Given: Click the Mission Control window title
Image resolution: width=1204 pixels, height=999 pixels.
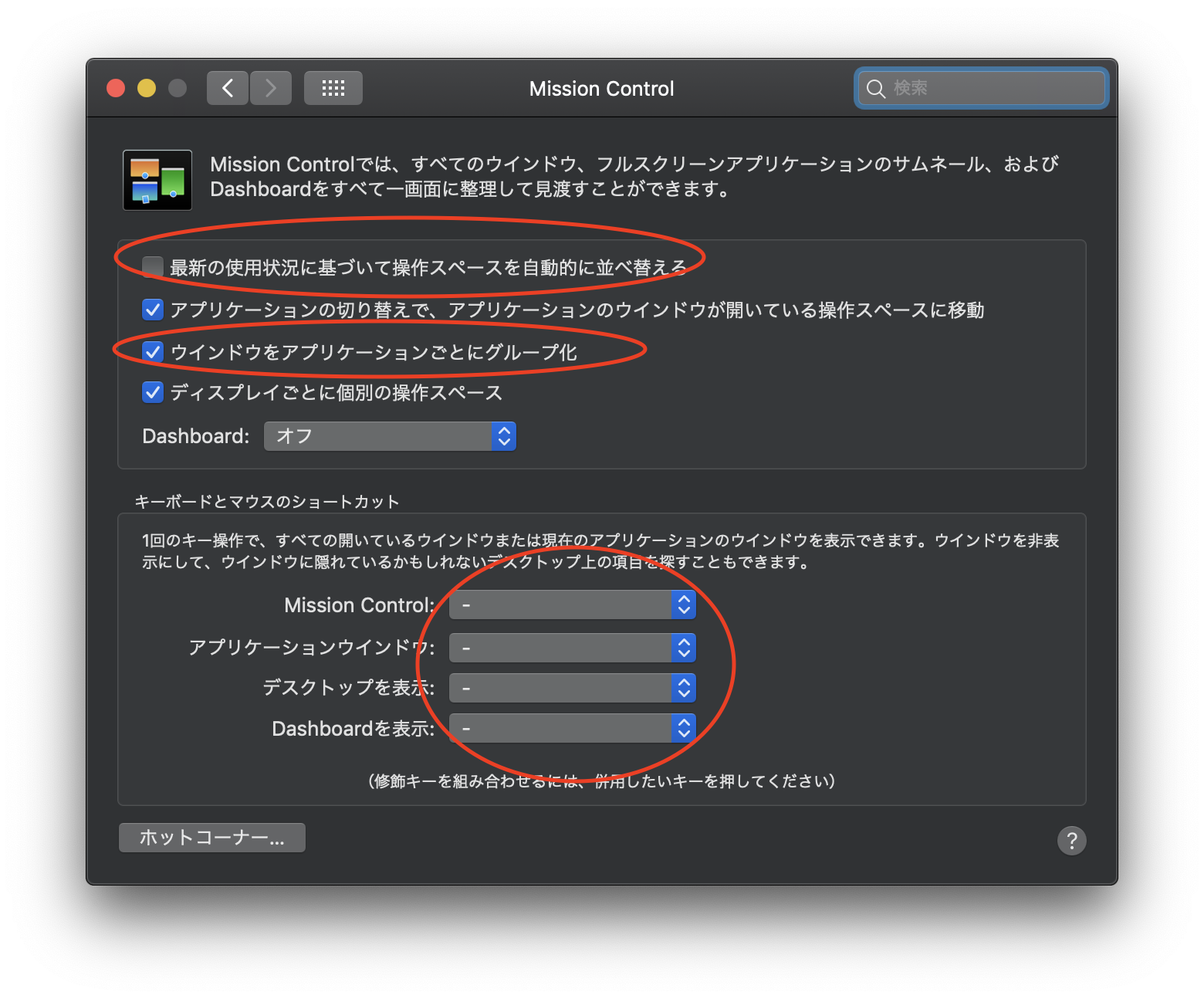Looking at the screenshot, I should coord(602,89).
